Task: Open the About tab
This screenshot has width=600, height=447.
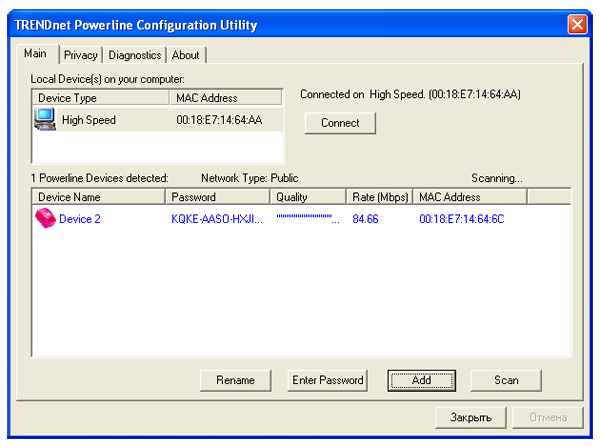Action: [186, 55]
